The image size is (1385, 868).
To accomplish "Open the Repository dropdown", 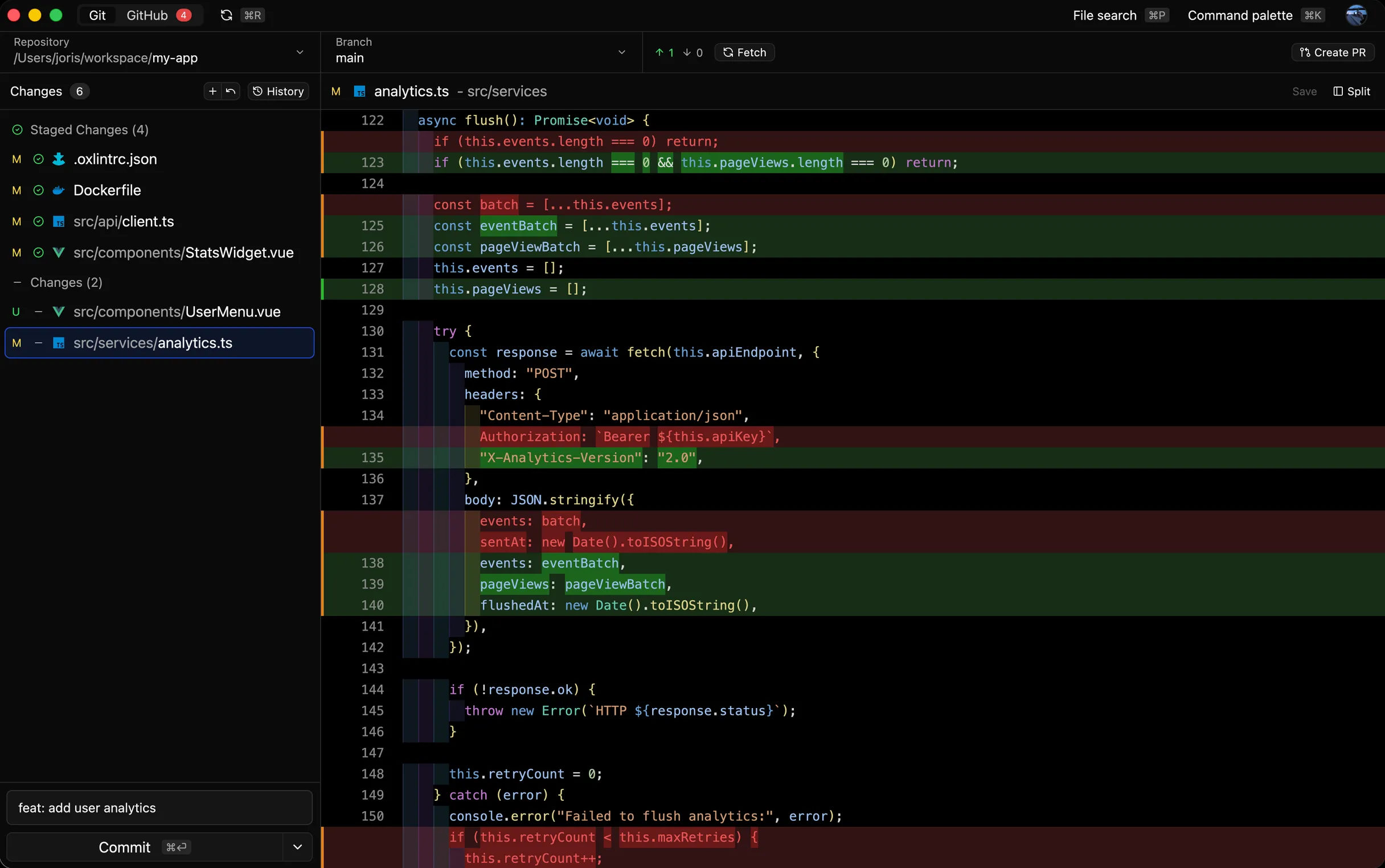I will [x=300, y=51].
